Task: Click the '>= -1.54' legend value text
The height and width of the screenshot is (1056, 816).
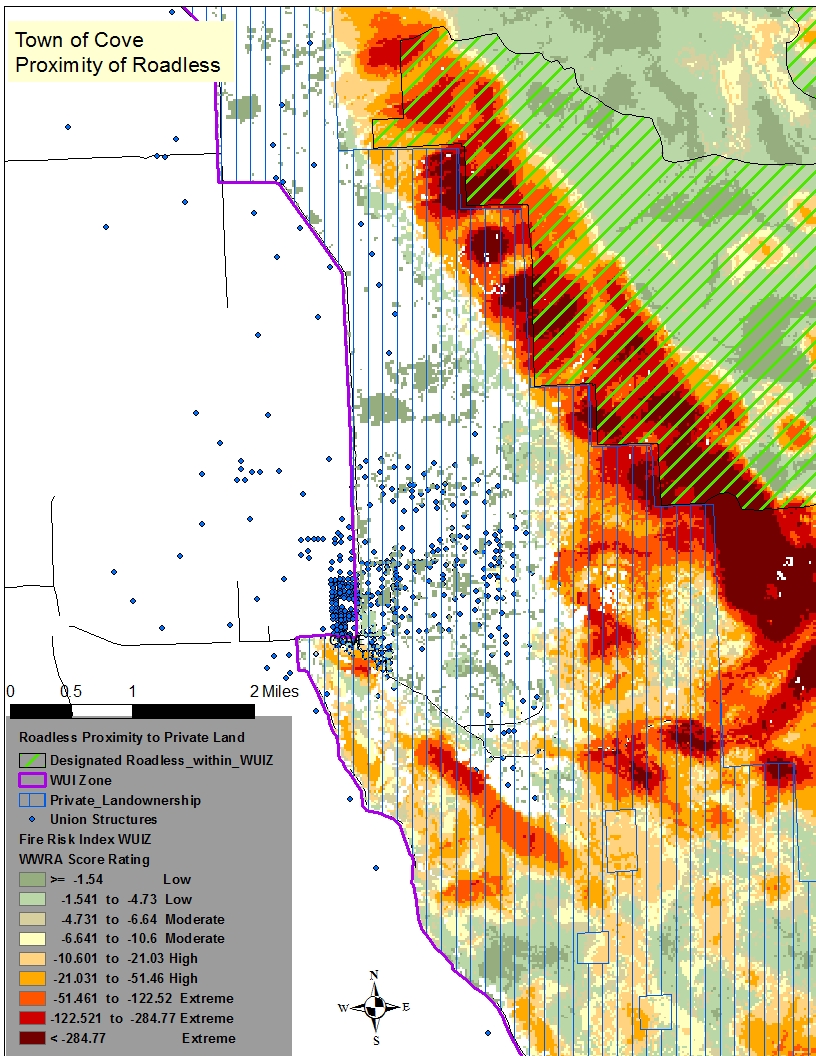Action: tap(76, 880)
